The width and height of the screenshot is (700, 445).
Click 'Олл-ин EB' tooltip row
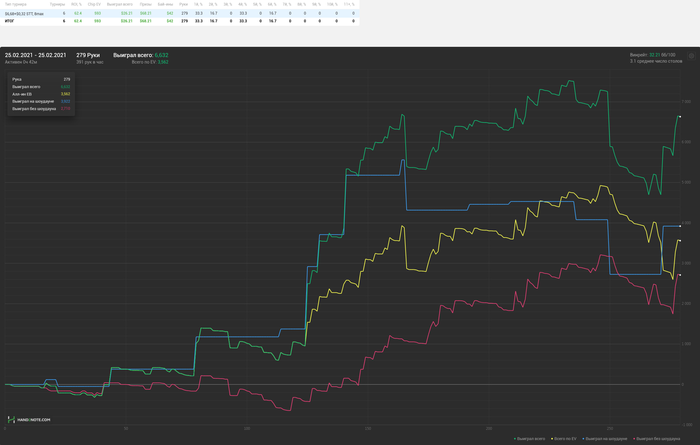point(41,94)
